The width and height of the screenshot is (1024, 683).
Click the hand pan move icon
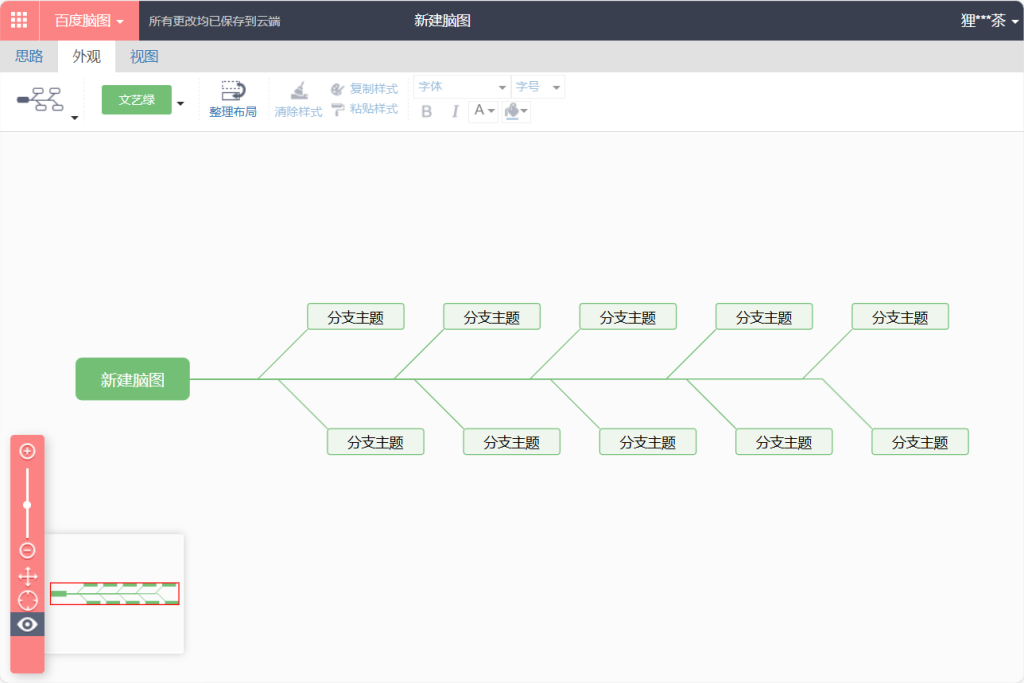pyautogui.click(x=27, y=576)
